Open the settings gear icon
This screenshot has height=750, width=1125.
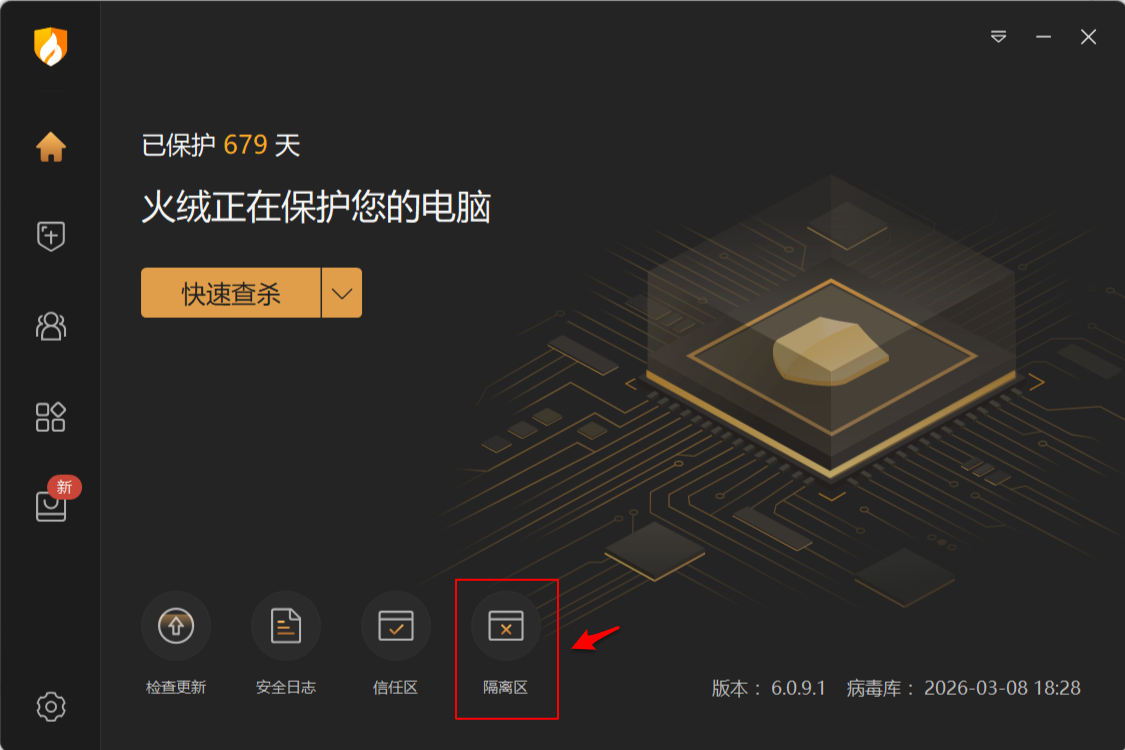[x=50, y=707]
